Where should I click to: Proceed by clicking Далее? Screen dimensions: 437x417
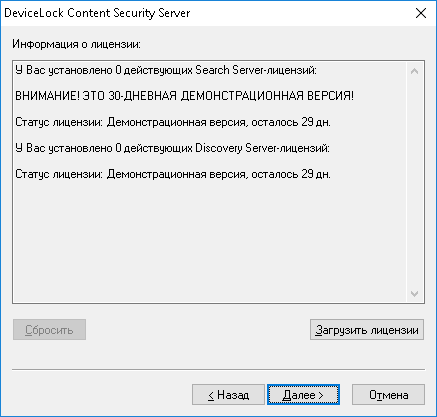pos(303,395)
